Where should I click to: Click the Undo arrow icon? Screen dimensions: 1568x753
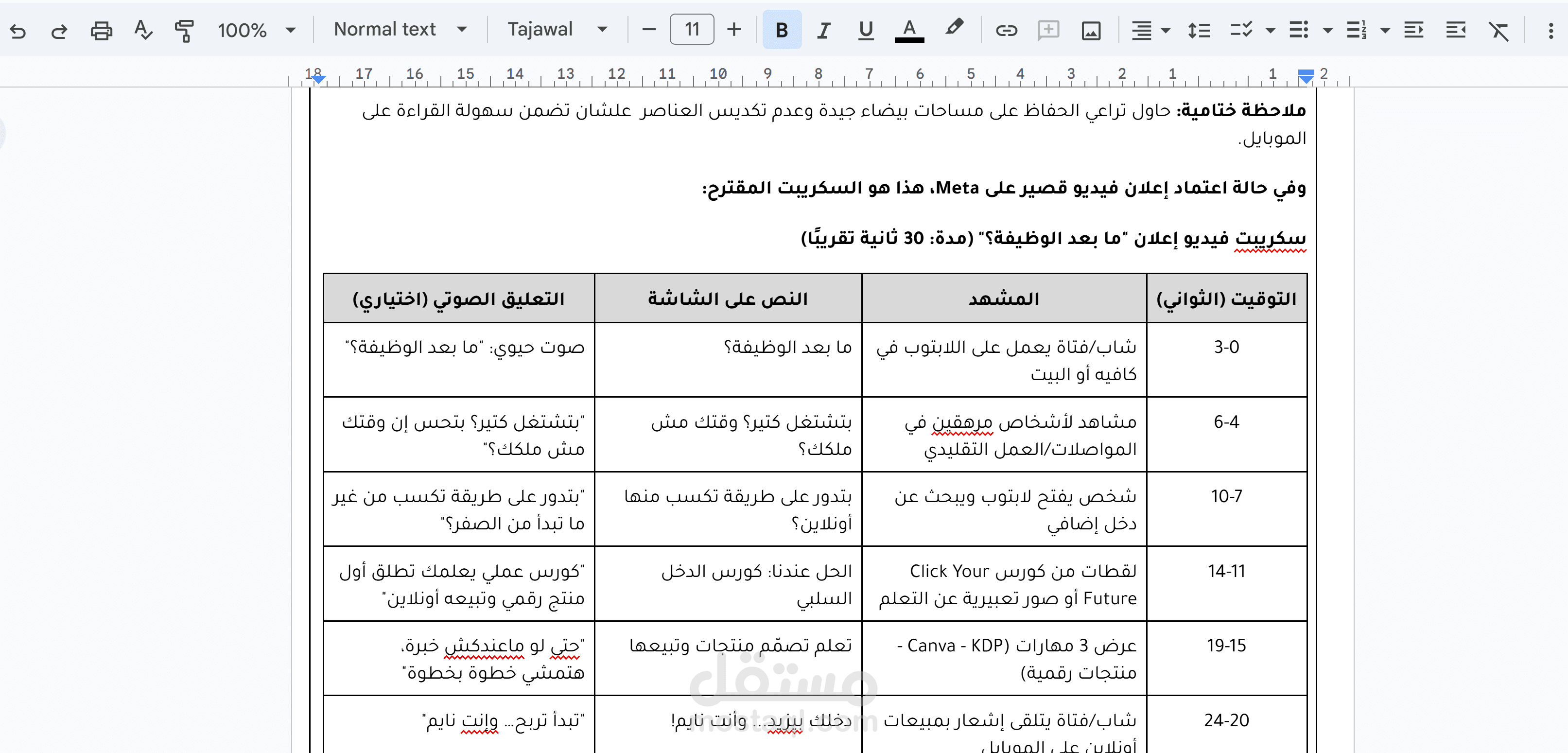(x=18, y=31)
